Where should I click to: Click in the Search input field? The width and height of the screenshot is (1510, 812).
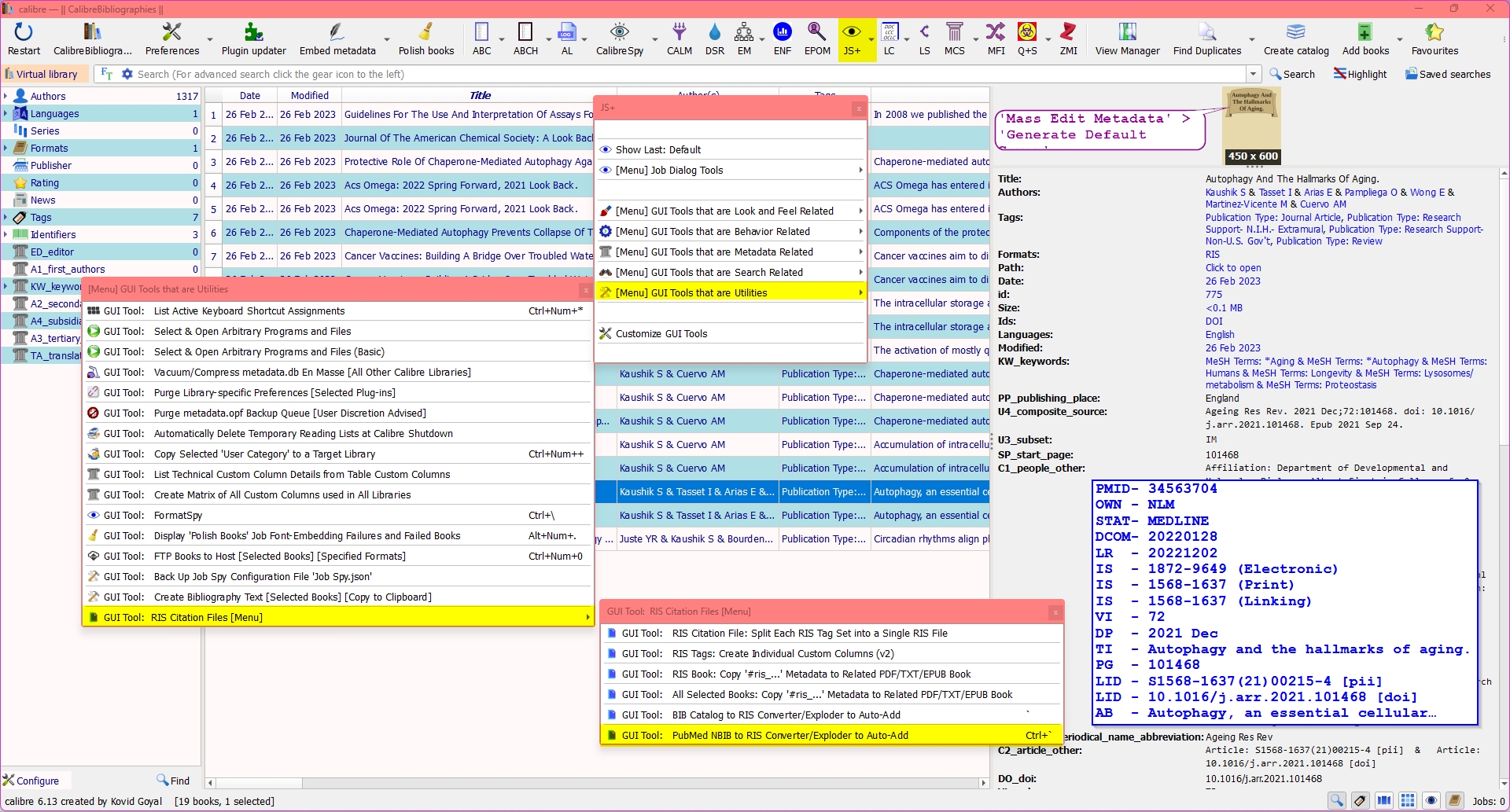click(684, 74)
